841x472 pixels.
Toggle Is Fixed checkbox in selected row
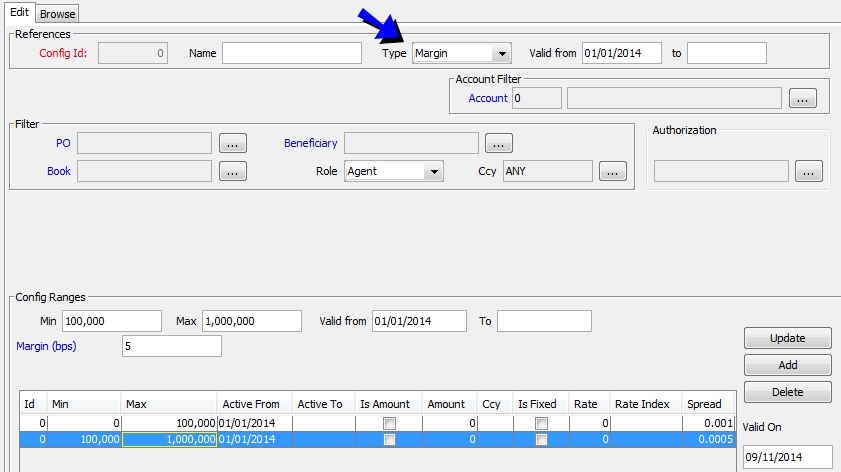pyautogui.click(x=541, y=439)
